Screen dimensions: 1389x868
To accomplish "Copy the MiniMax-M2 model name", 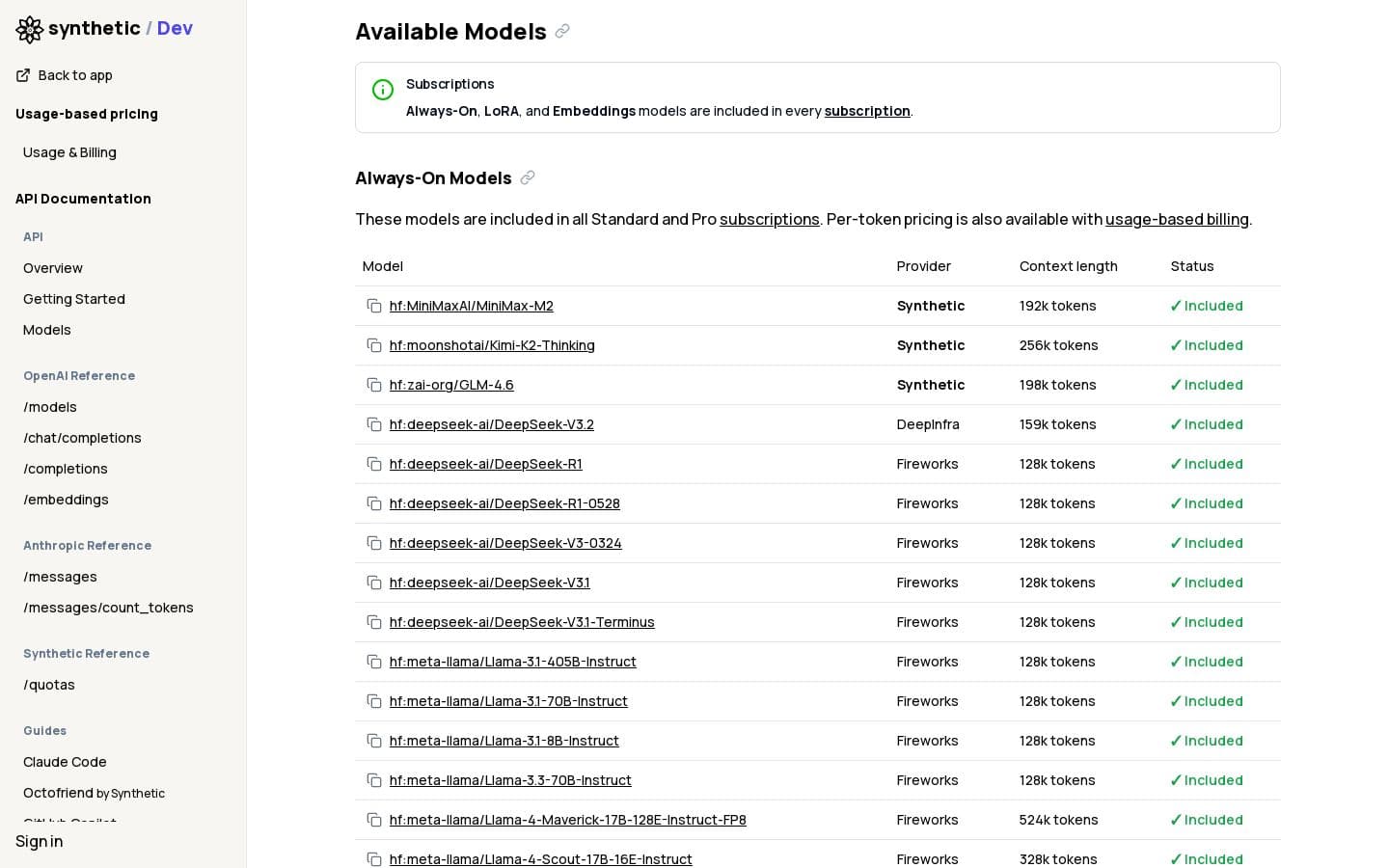I will point(374,306).
